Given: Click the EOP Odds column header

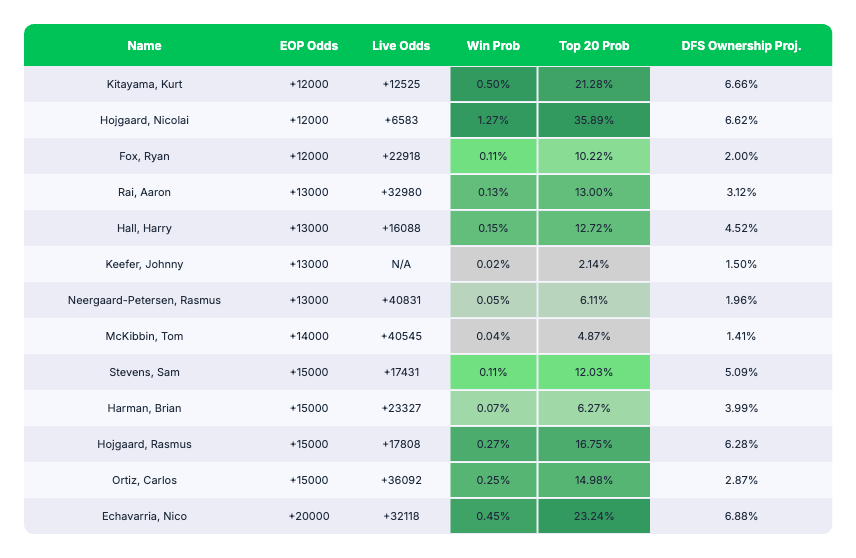Looking at the screenshot, I should coord(308,46).
